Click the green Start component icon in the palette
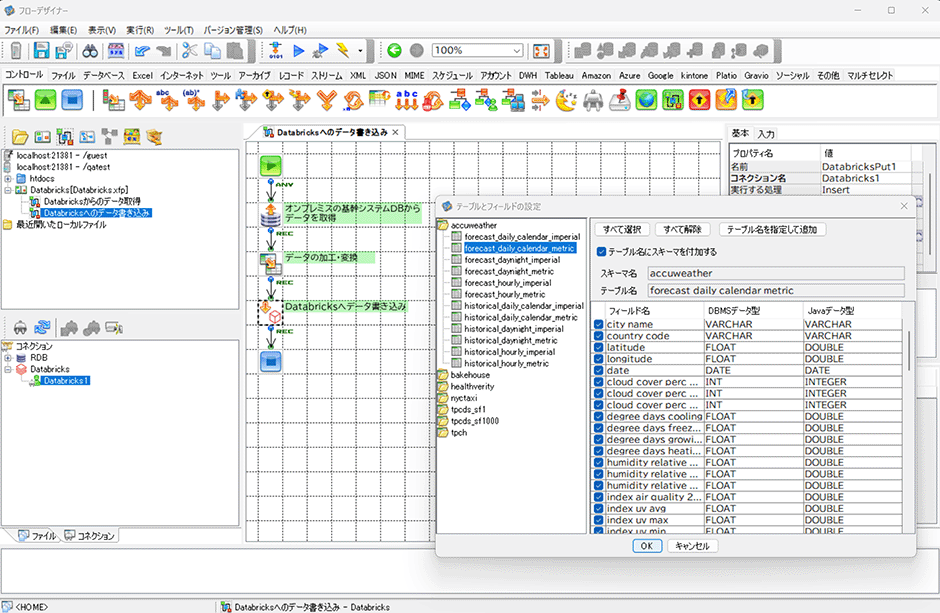Screen dimensions: 940x613 (45, 100)
